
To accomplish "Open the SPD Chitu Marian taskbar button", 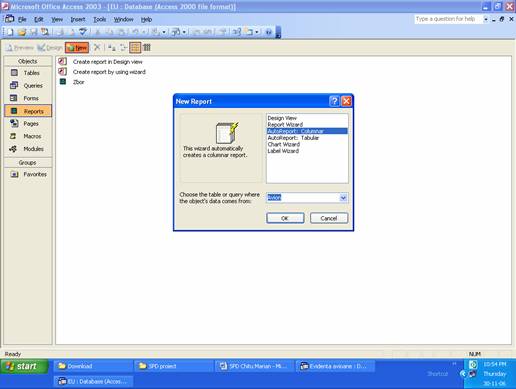I will click(254, 366).
